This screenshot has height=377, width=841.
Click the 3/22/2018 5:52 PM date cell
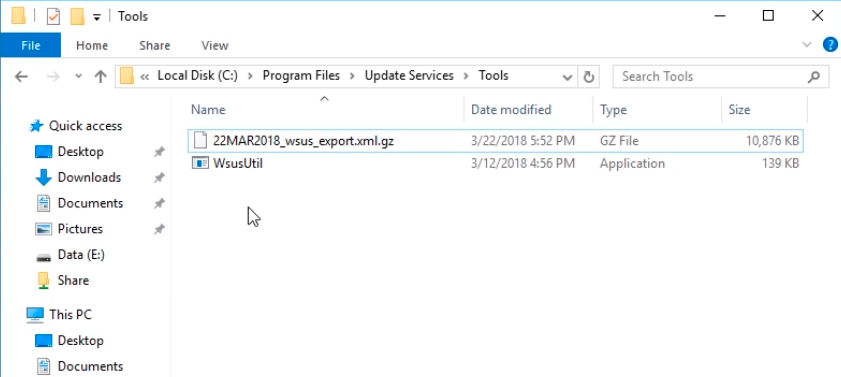coord(522,141)
